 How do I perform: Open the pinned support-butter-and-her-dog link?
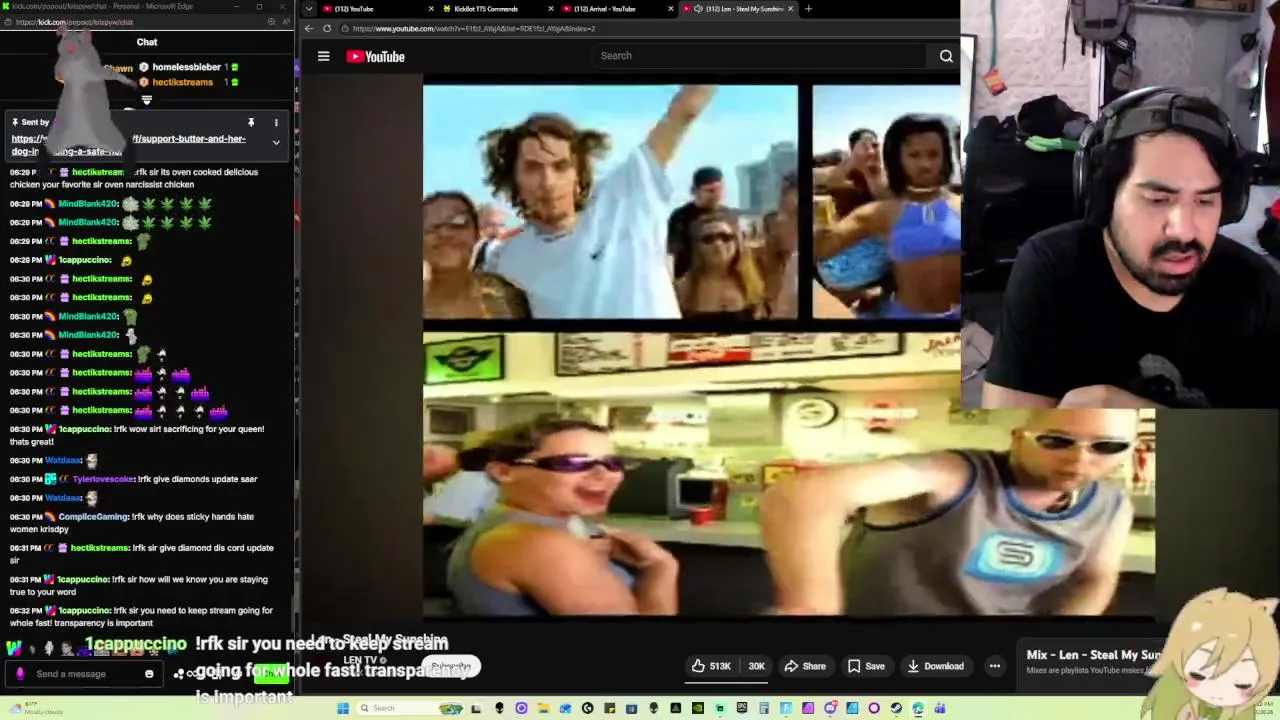(x=128, y=145)
